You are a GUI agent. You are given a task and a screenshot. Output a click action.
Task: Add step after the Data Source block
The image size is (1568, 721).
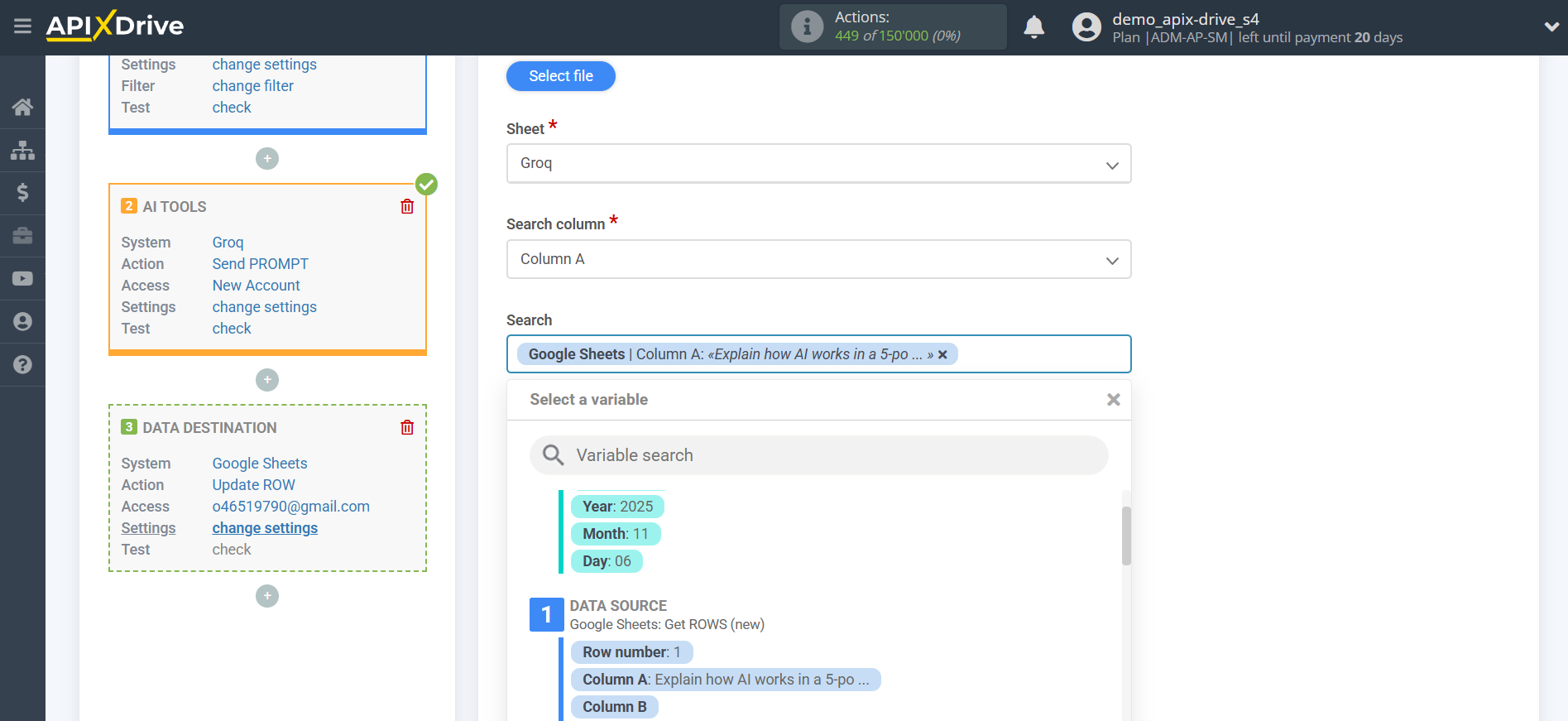pos(267,158)
